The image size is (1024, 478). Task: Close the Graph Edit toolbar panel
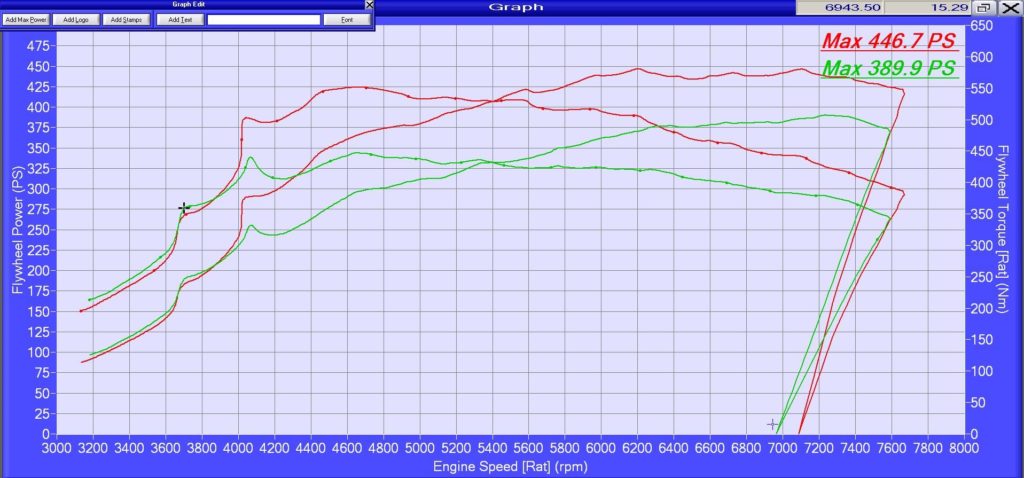coord(368,5)
